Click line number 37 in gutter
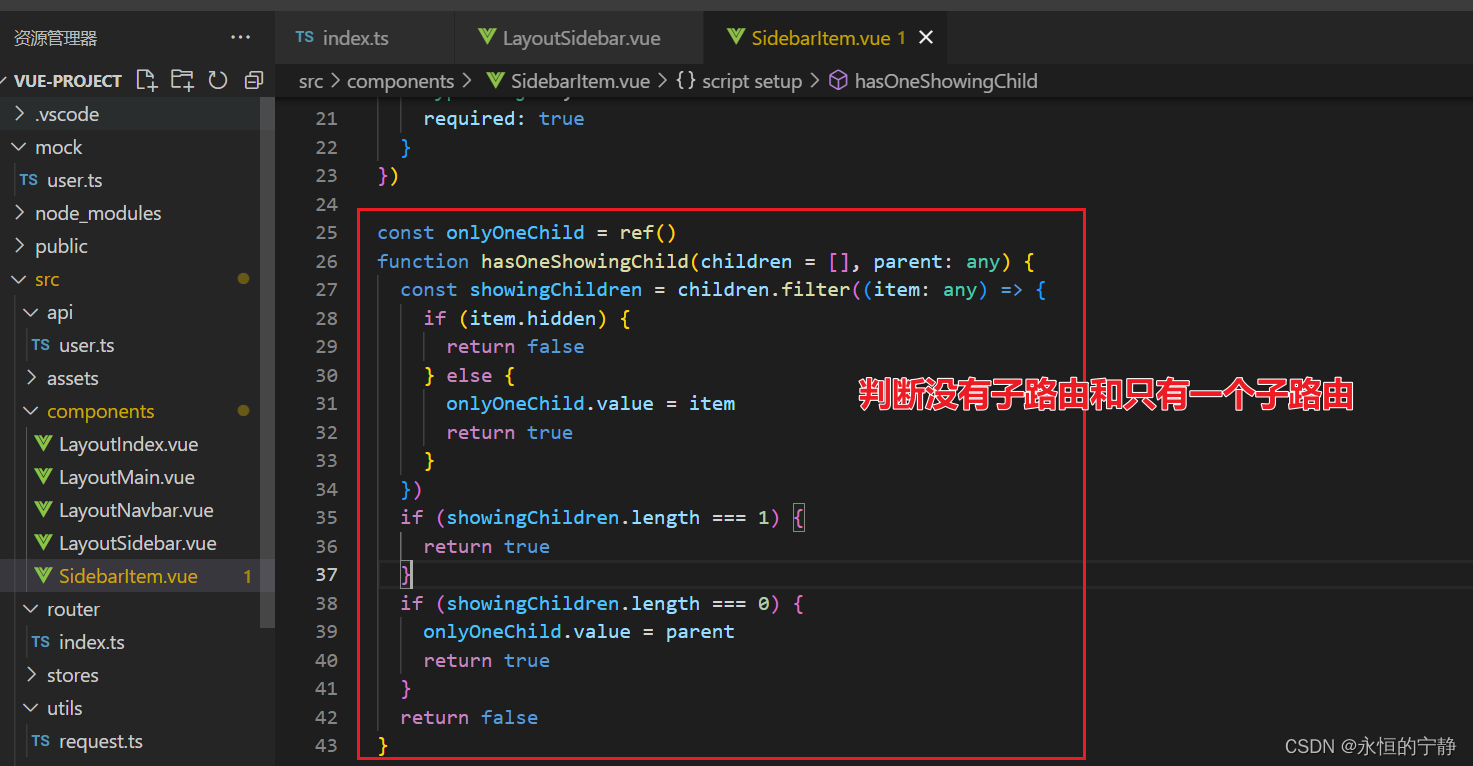The height and width of the screenshot is (766, 1473). [326, 575]
